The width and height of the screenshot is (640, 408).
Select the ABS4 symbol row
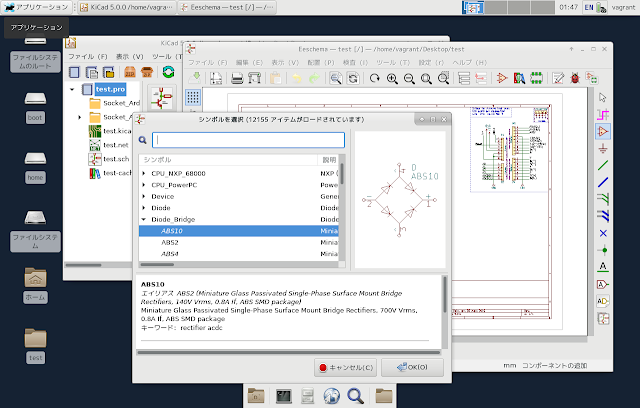pos(238,254)
